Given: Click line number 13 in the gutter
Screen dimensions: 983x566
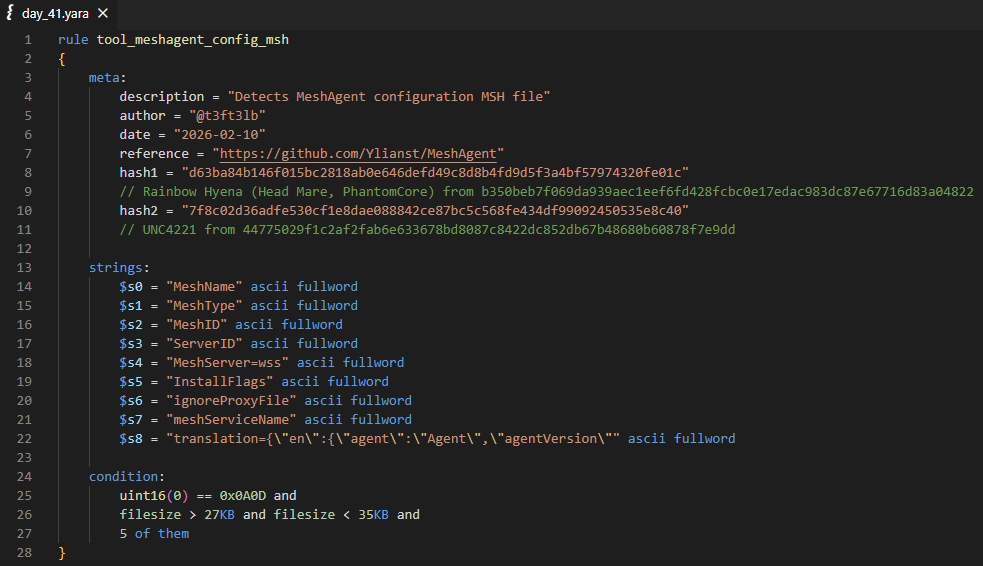Looking at the screenshot, I should click(24, 268).
